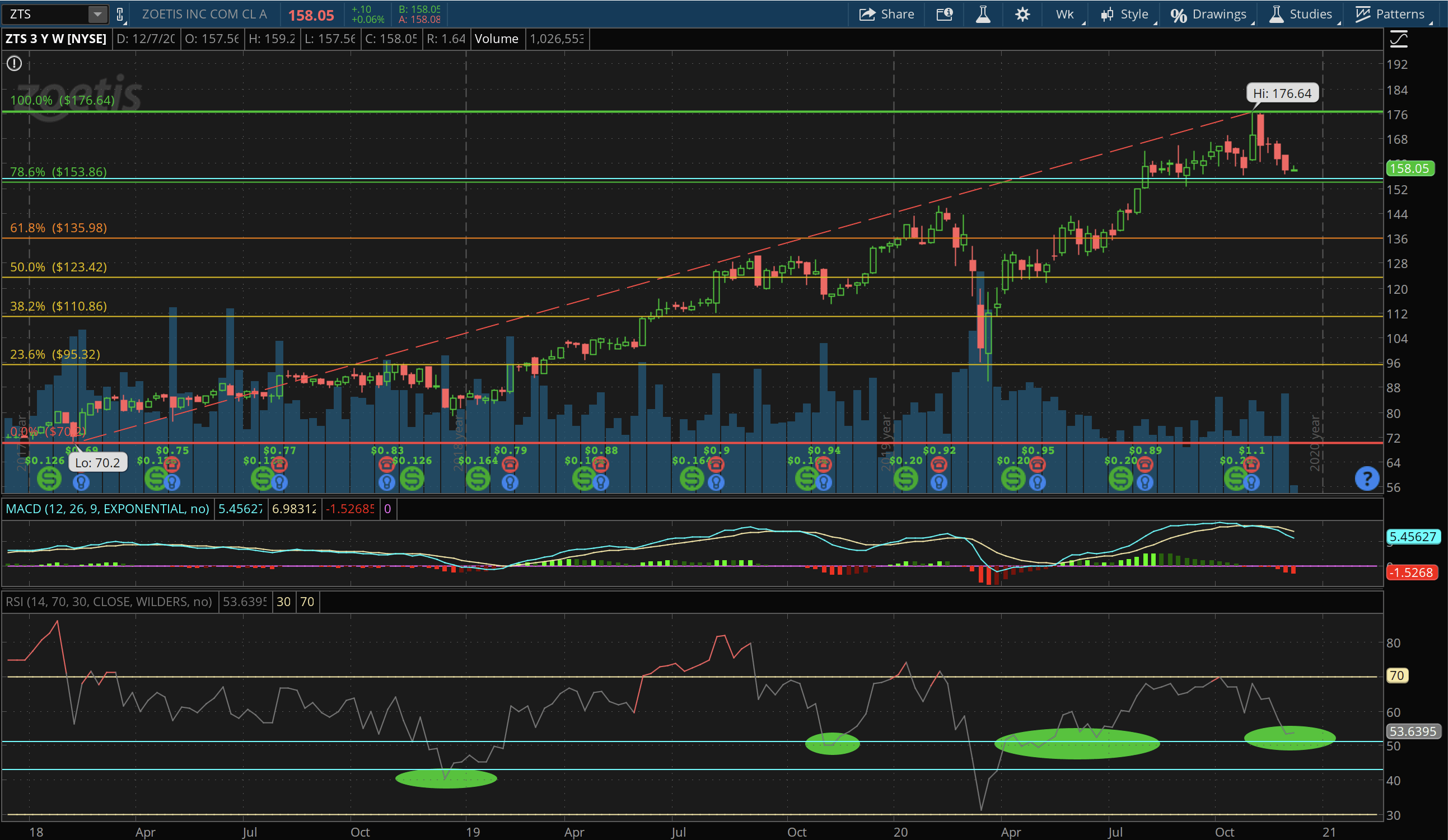Click the Lo: 70.2 price bubble
The height and width of the screenshot is (840, 1448).
[x=97, y=463]
